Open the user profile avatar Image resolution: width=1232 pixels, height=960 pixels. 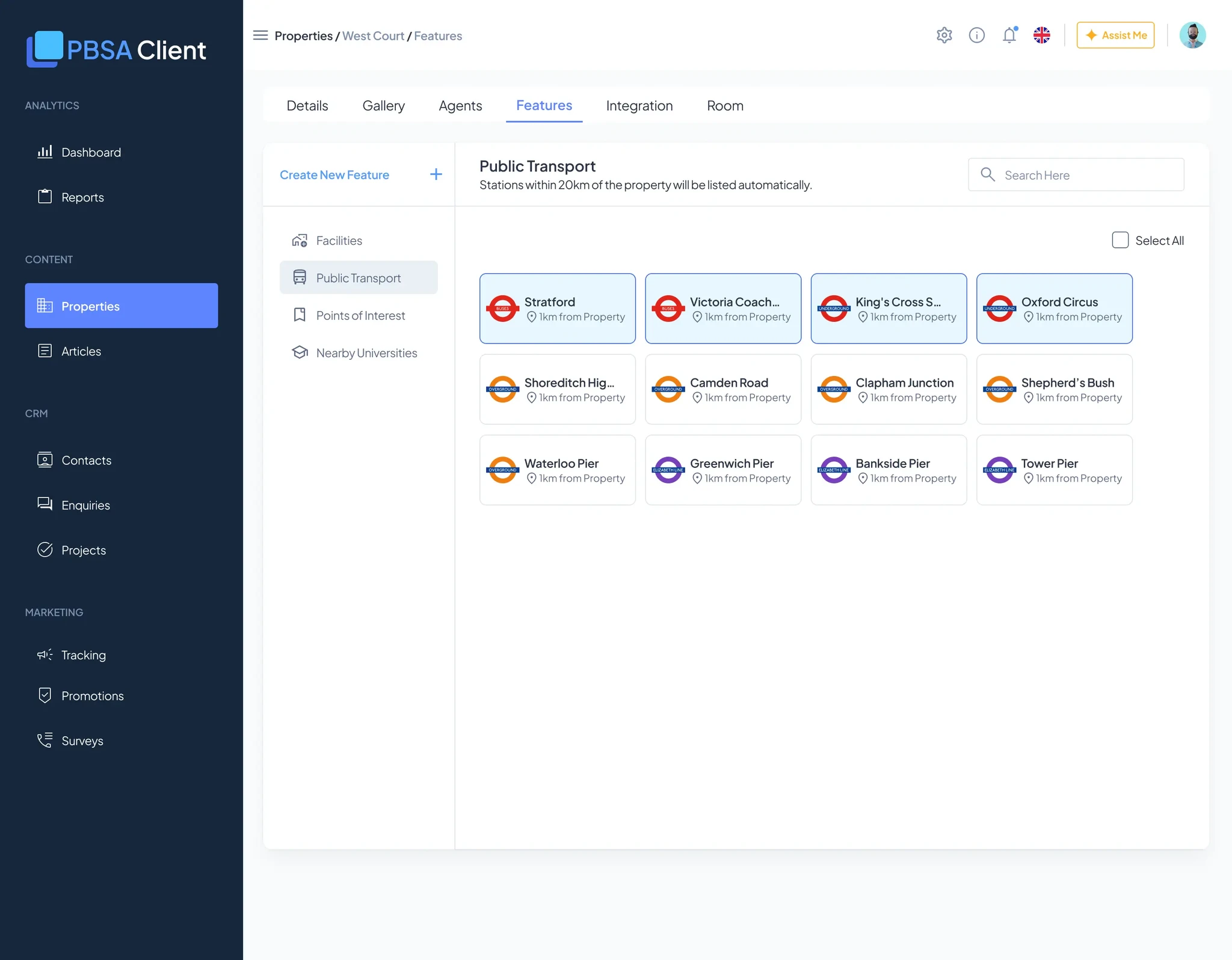click(1192, 35)
